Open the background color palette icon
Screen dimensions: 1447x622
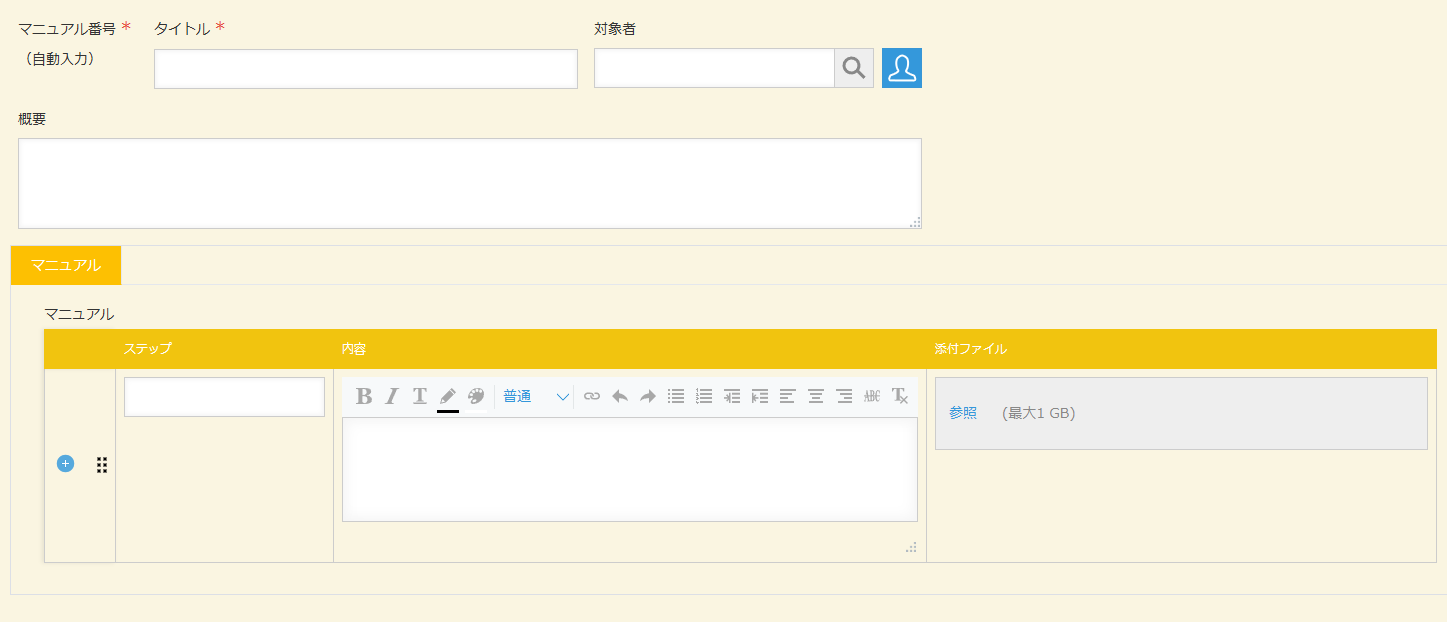[x=476, y=396]
